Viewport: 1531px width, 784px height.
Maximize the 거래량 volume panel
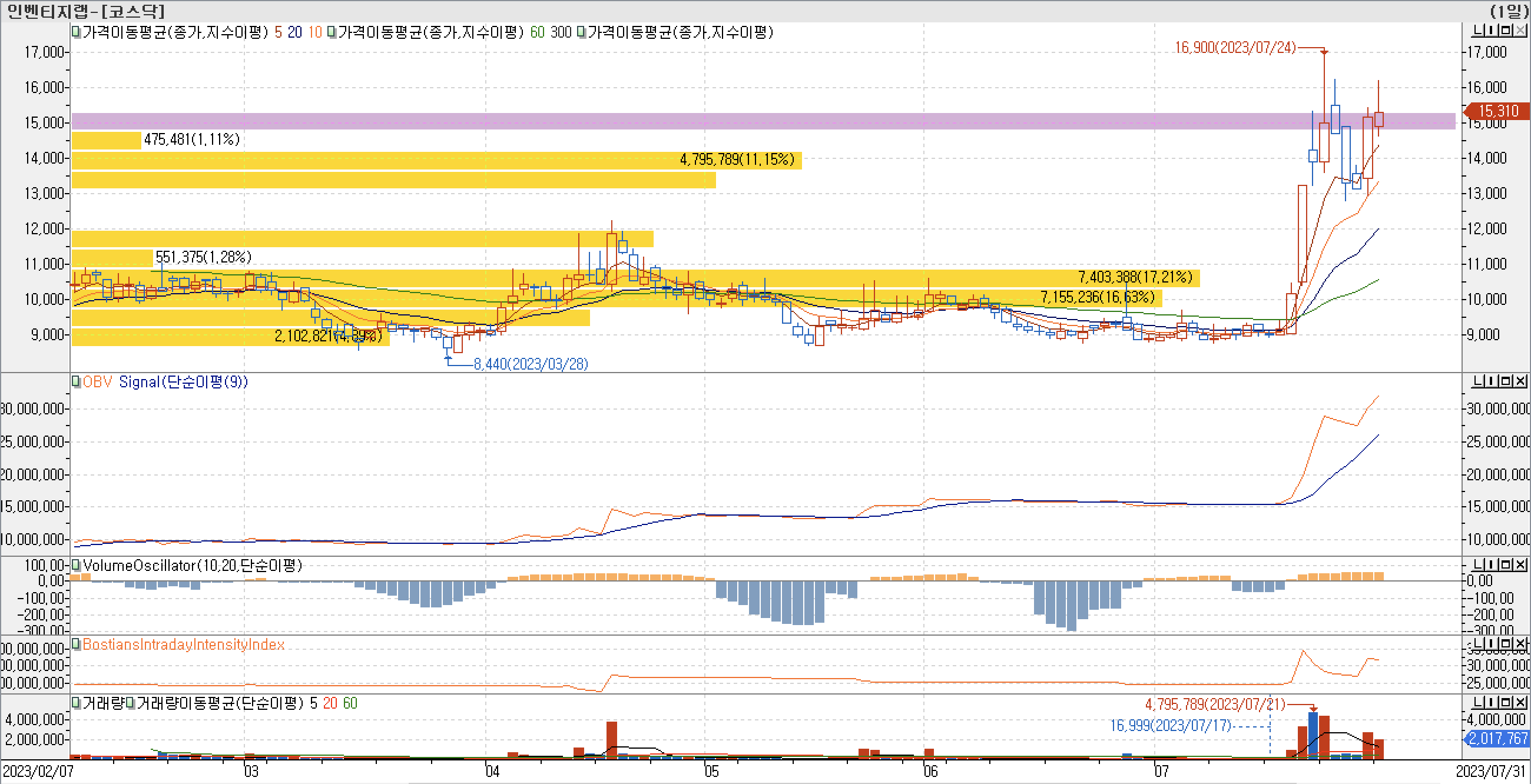tap(1506, 702)
